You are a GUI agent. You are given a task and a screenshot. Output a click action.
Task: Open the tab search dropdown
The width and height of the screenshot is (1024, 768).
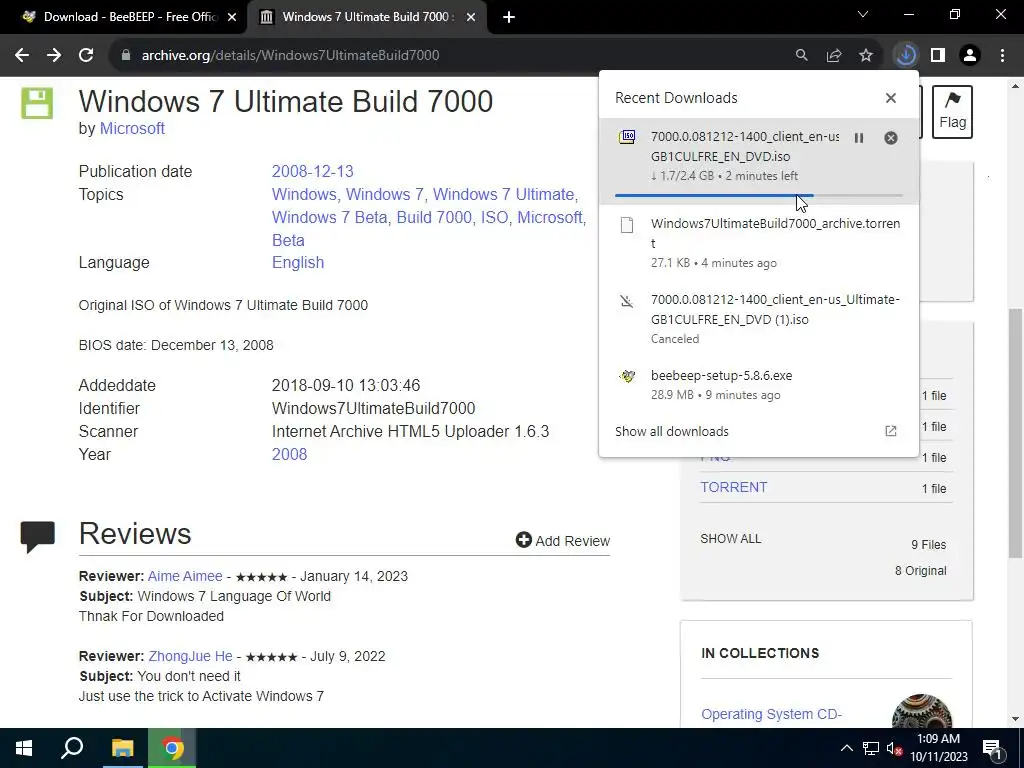[863, 14]
